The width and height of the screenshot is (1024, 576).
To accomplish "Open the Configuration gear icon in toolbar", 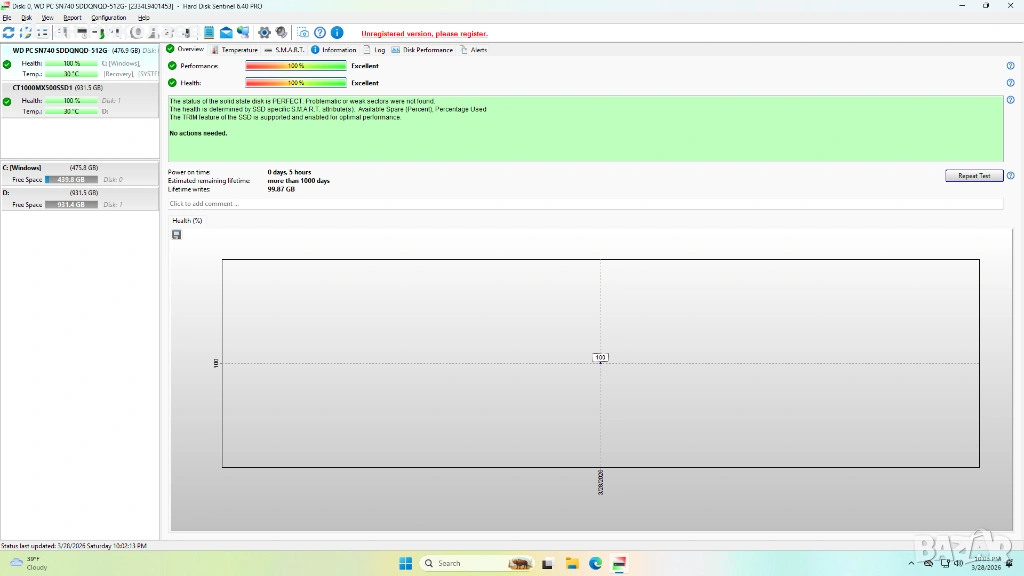I will pyautogui.click(x=264, y=33).
